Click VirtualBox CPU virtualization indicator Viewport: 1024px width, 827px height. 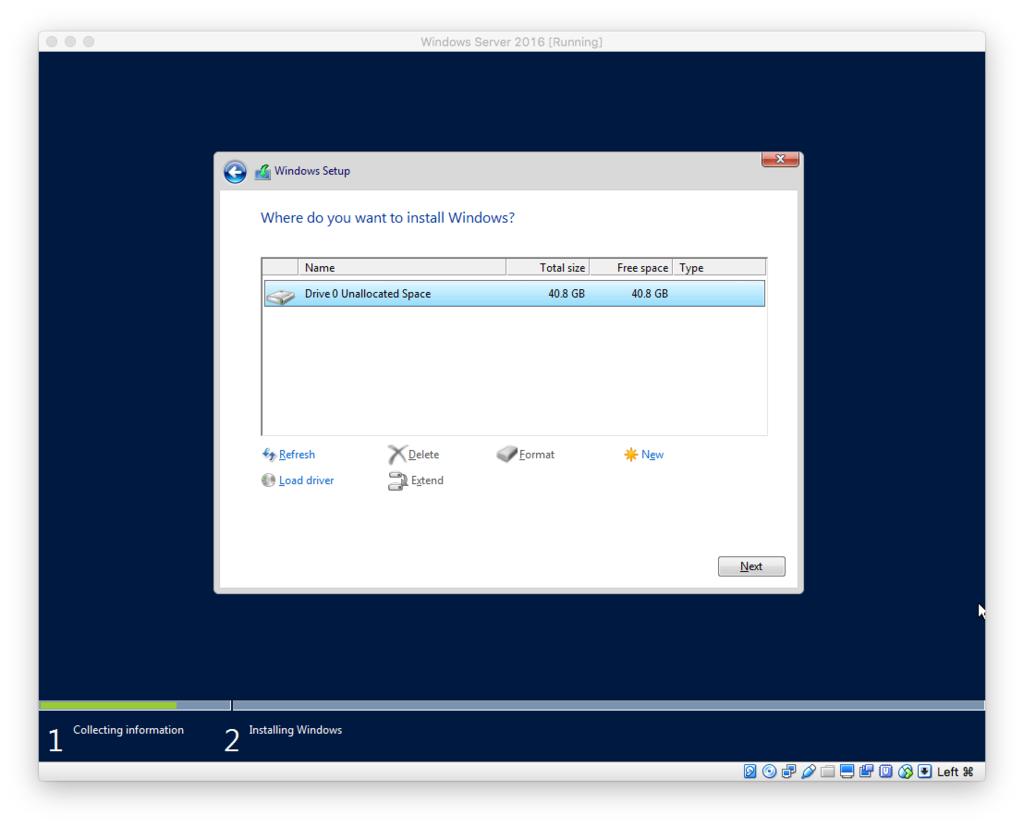pyautogui.click(x=886, y=771)
